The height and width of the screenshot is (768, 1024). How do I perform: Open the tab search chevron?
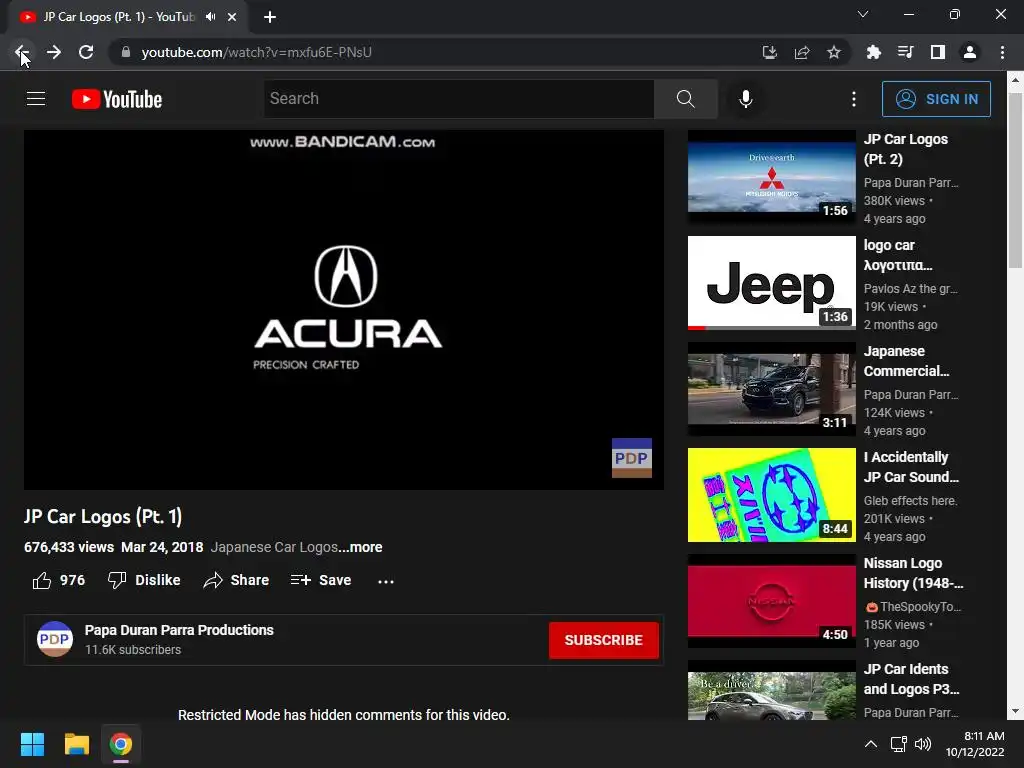tap(863, 14)
